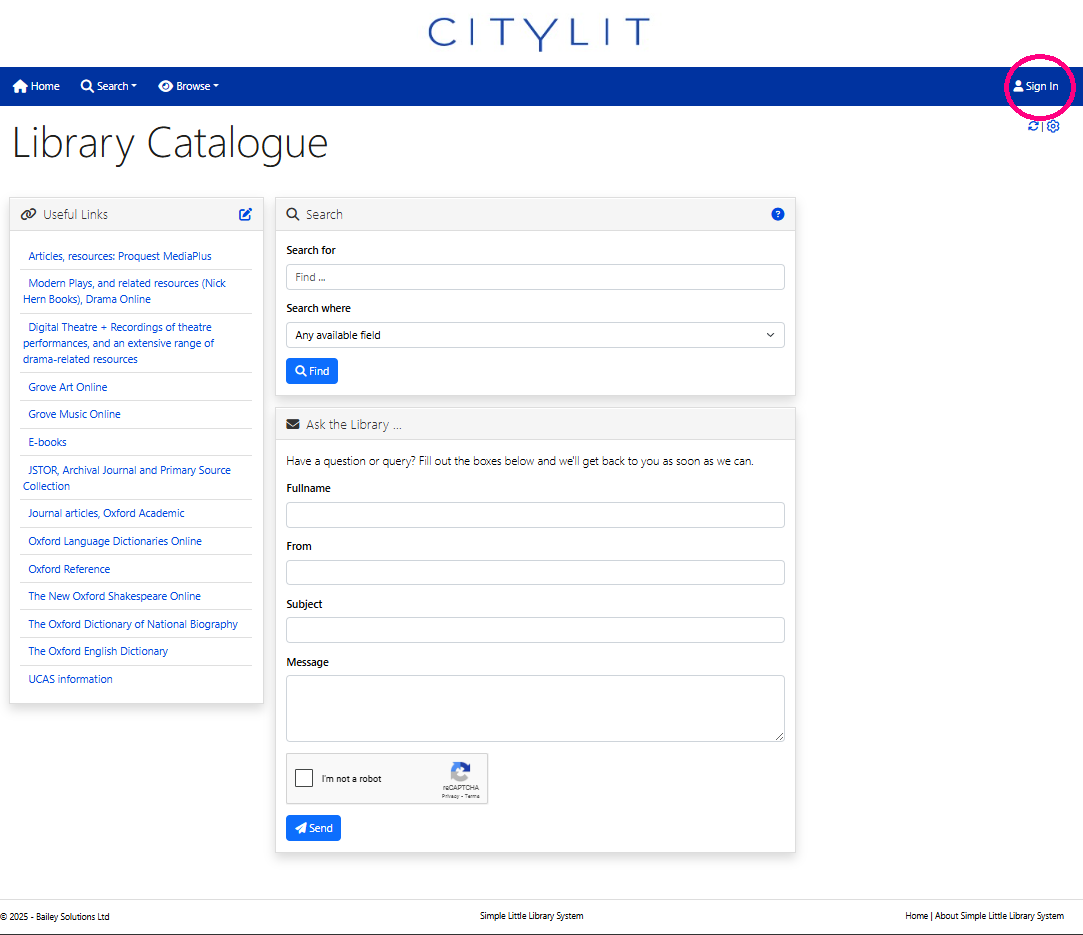
Task: Tick the I'm not a robot checkbox
Action: [x=305, y=778]
